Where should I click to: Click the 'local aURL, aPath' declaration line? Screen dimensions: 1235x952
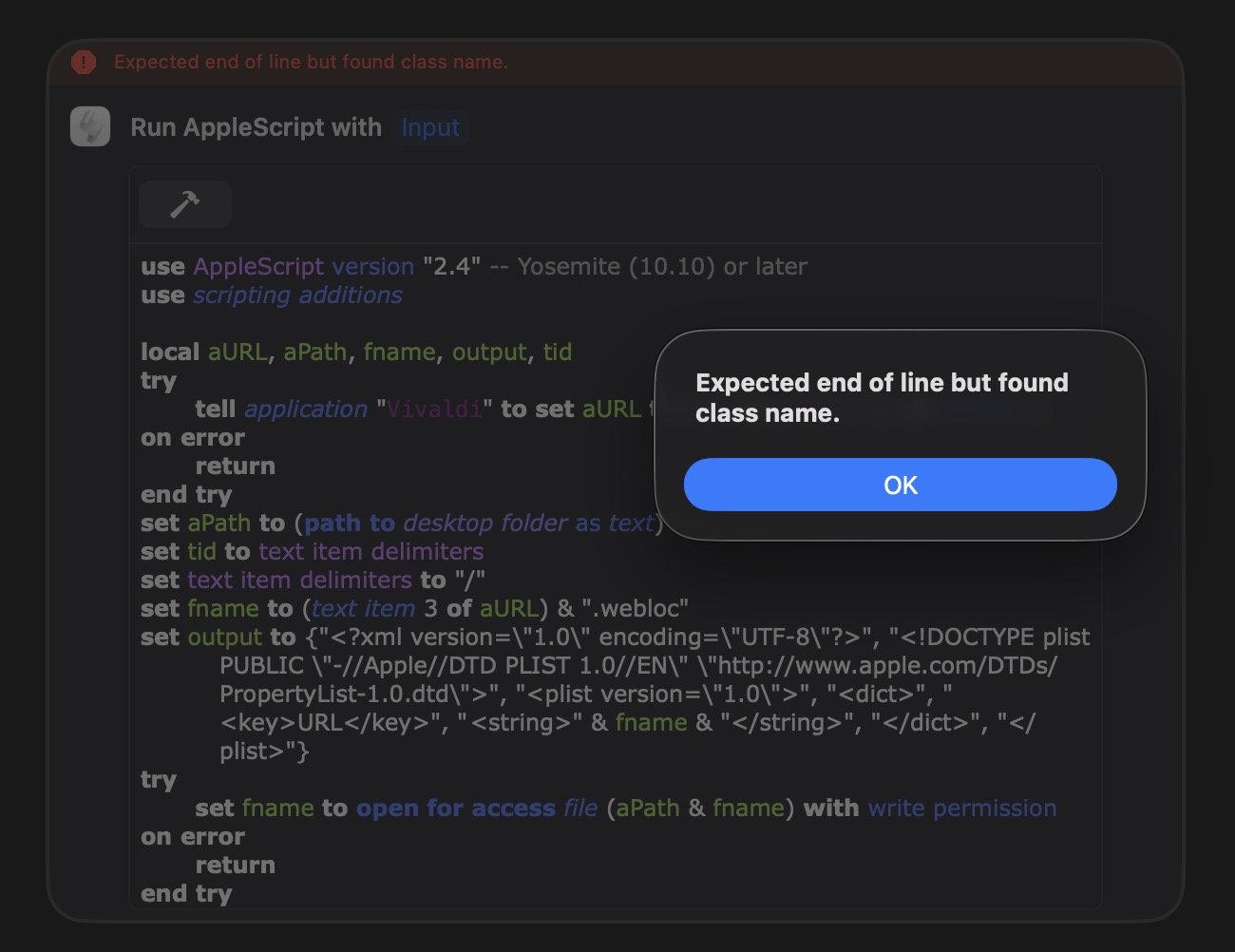click(x=356, y=352)
